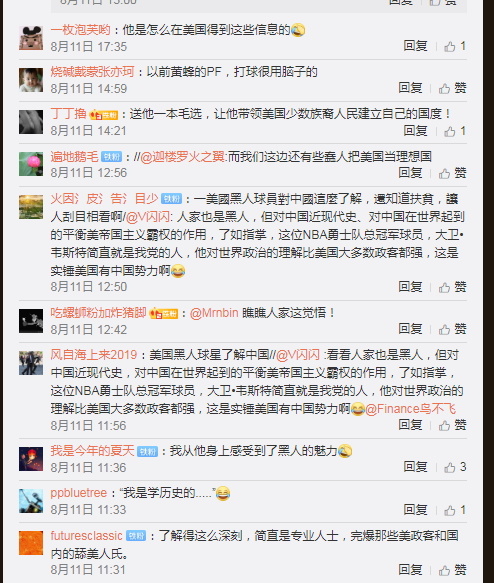494x583 pixels.
Task: Open the username link ppbluetree
Action: click(79, 493)
